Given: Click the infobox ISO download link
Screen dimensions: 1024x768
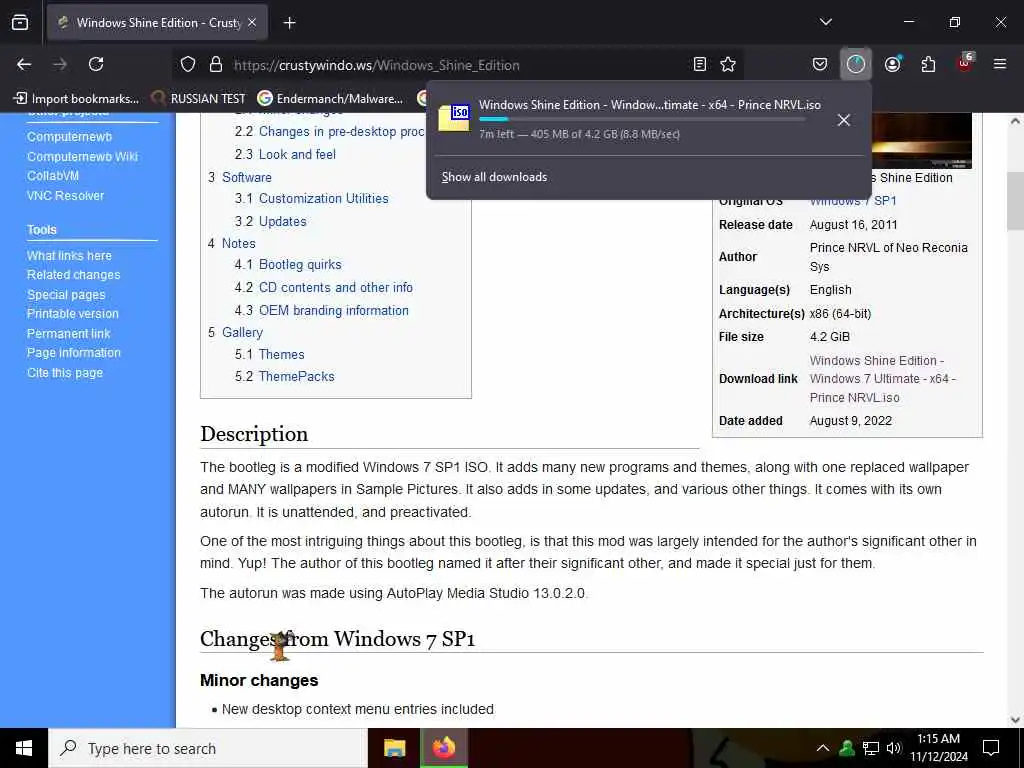Looking at the screenshot, I should click(882, 379).
